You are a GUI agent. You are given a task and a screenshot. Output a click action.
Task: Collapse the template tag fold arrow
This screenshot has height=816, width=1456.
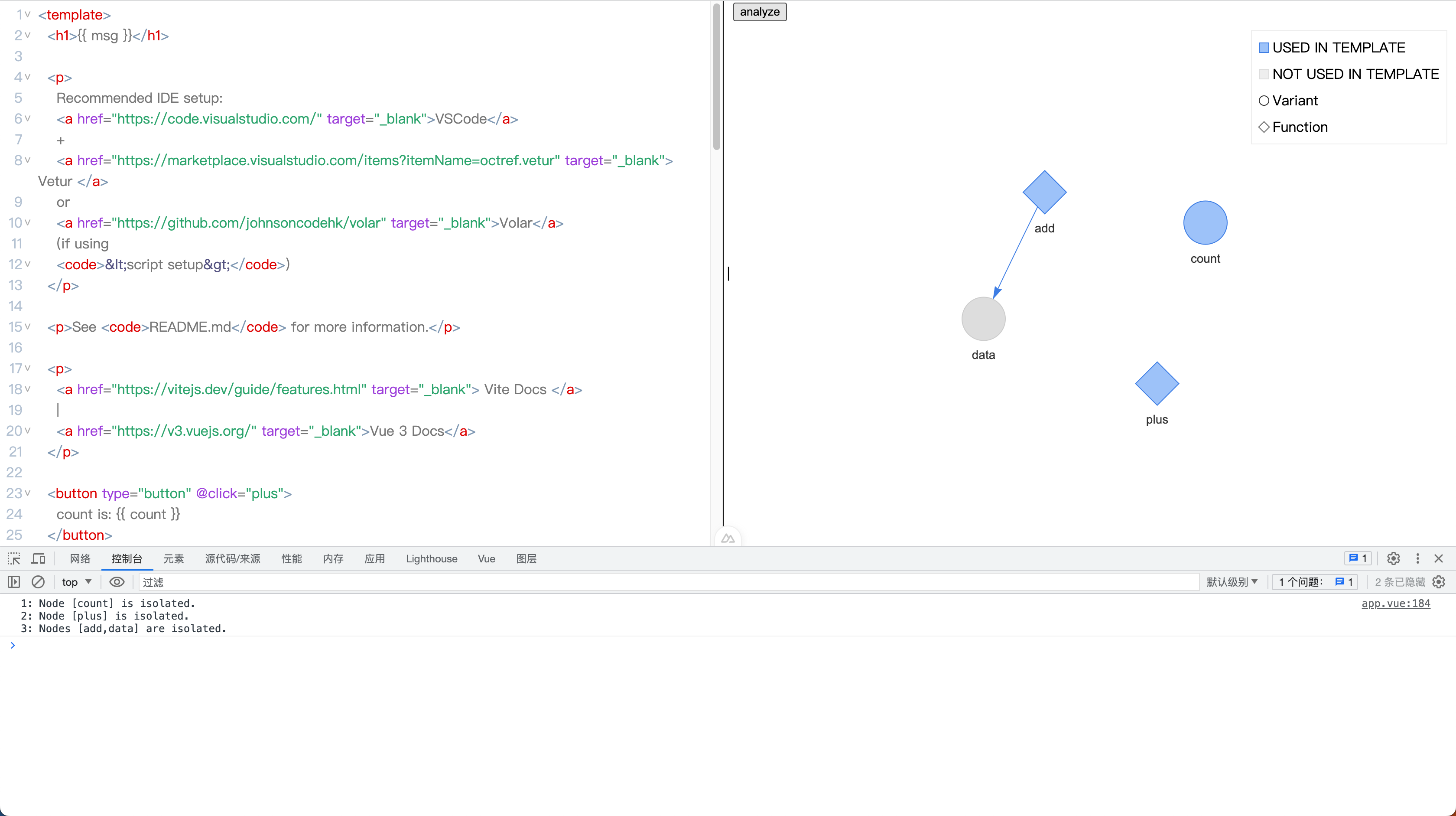[x=28, y=14]
